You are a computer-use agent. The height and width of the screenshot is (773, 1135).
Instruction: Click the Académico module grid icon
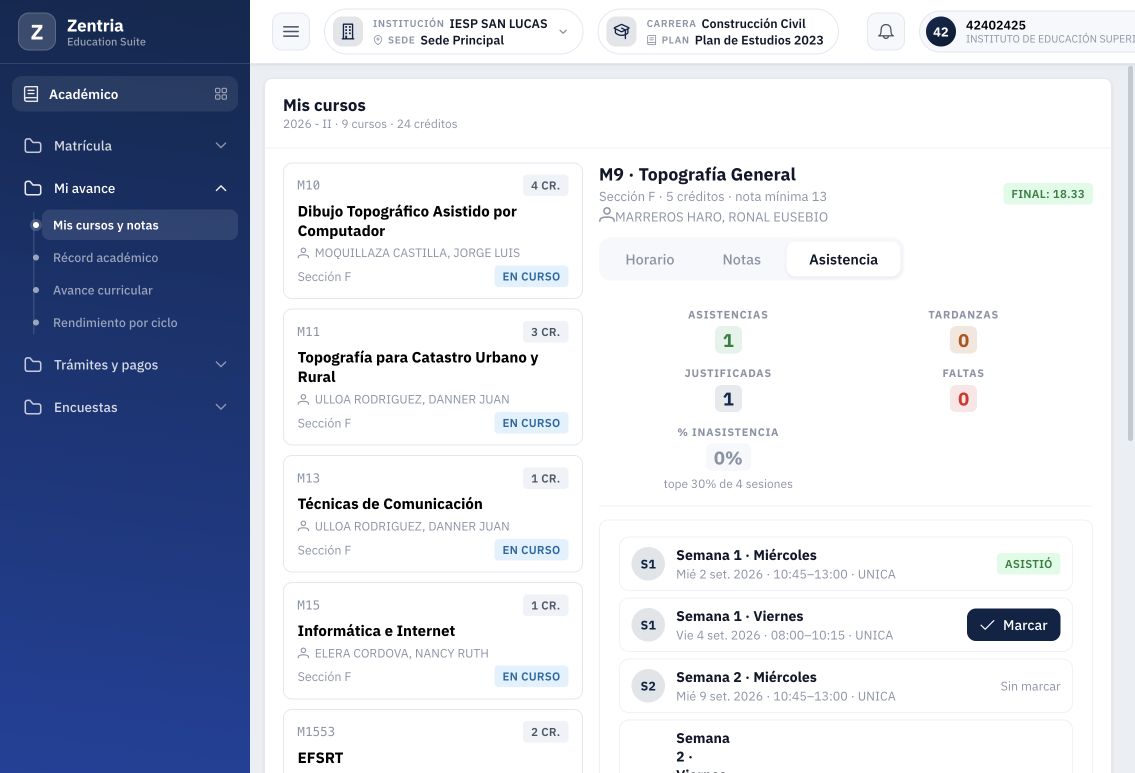[221, 94]
